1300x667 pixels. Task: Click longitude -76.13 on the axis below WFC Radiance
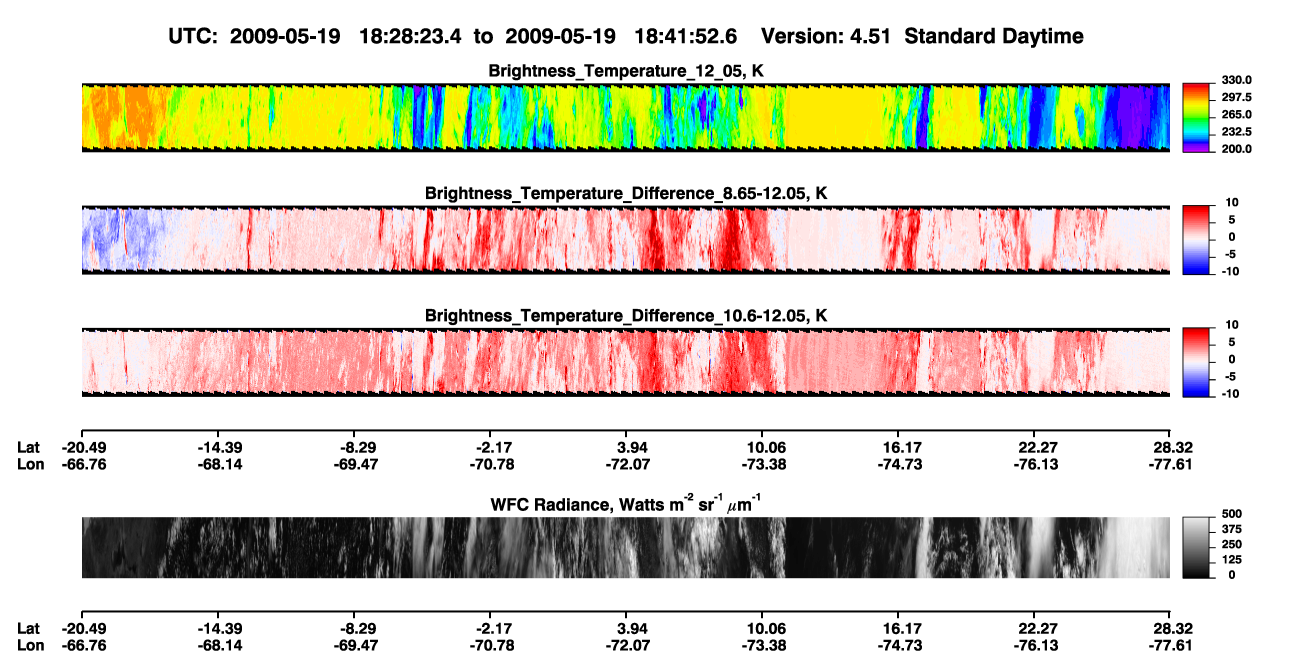coord(1036,644)
